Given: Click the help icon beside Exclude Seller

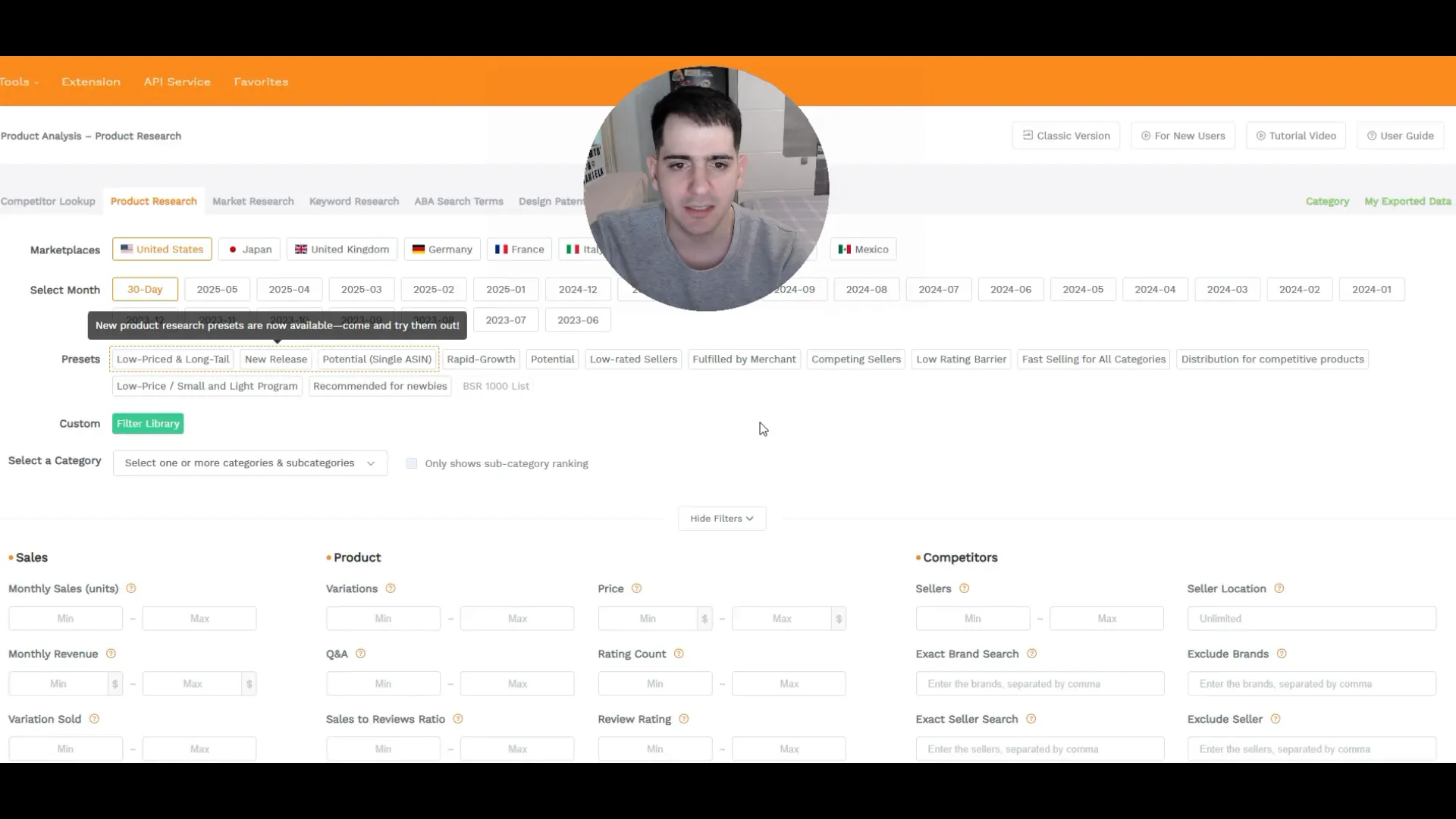Looking at the screenshot, I should tap(1276, 719).
